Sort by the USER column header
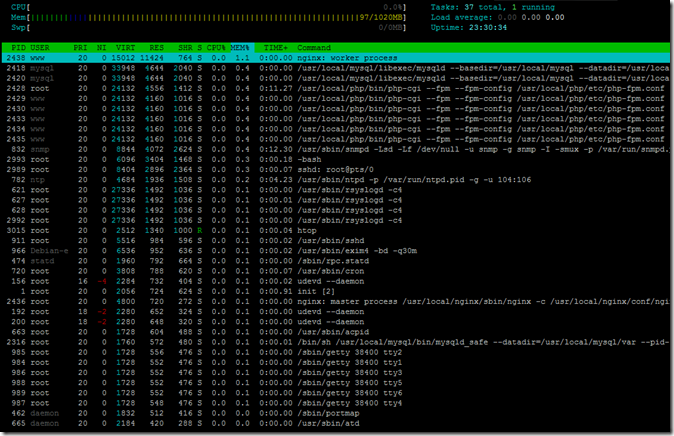674x436 pixels. click(x=40, y=48)
